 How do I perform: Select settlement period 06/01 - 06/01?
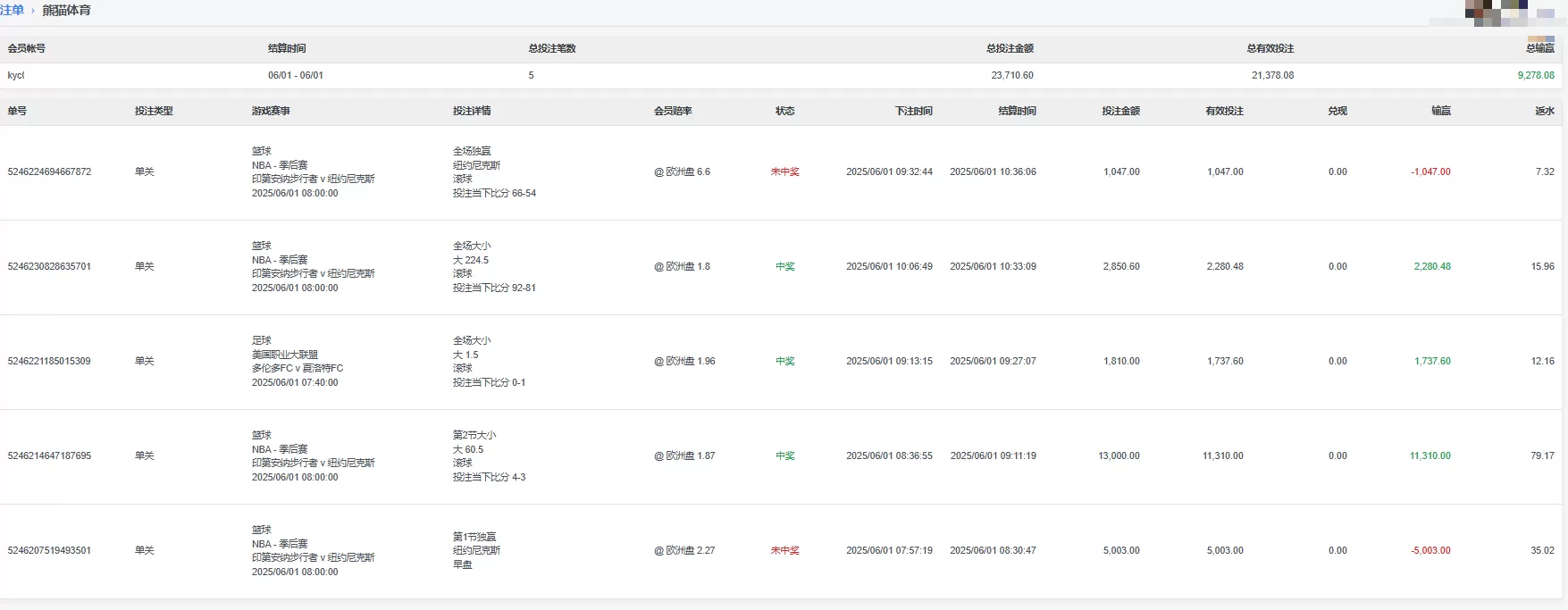click(296, 75)
